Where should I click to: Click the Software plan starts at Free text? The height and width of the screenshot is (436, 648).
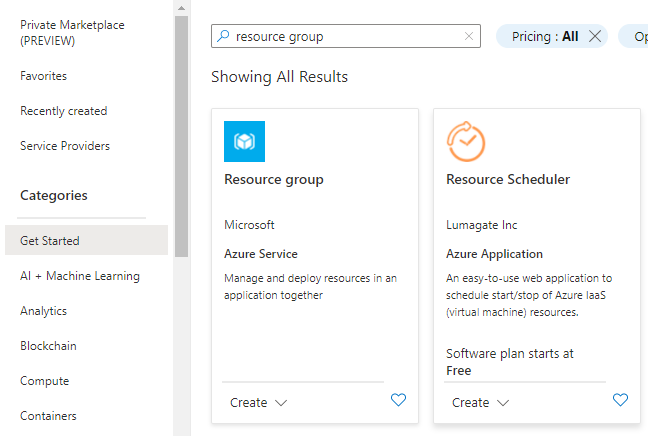click(x=510, y=362)
